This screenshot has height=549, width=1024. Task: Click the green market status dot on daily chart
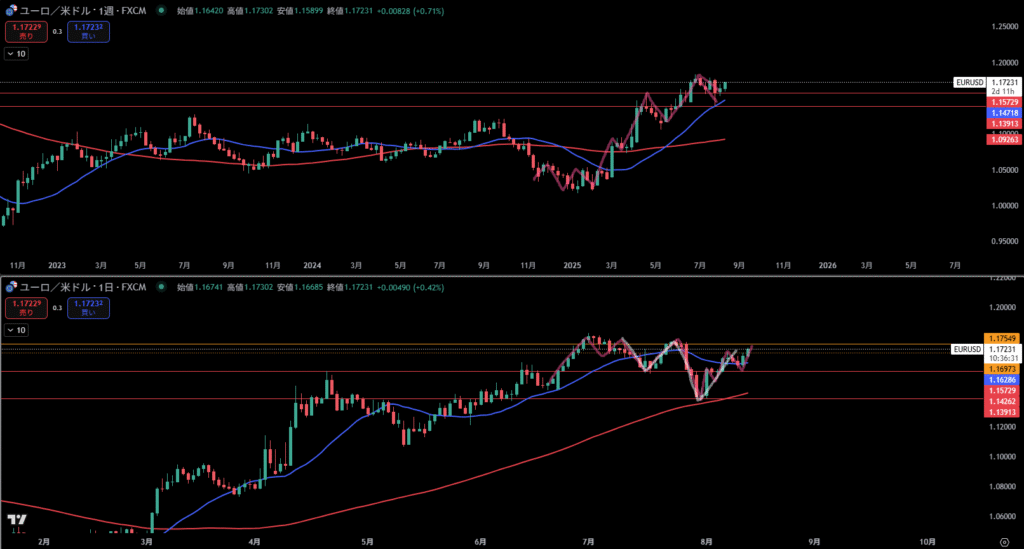coord(161,287)
